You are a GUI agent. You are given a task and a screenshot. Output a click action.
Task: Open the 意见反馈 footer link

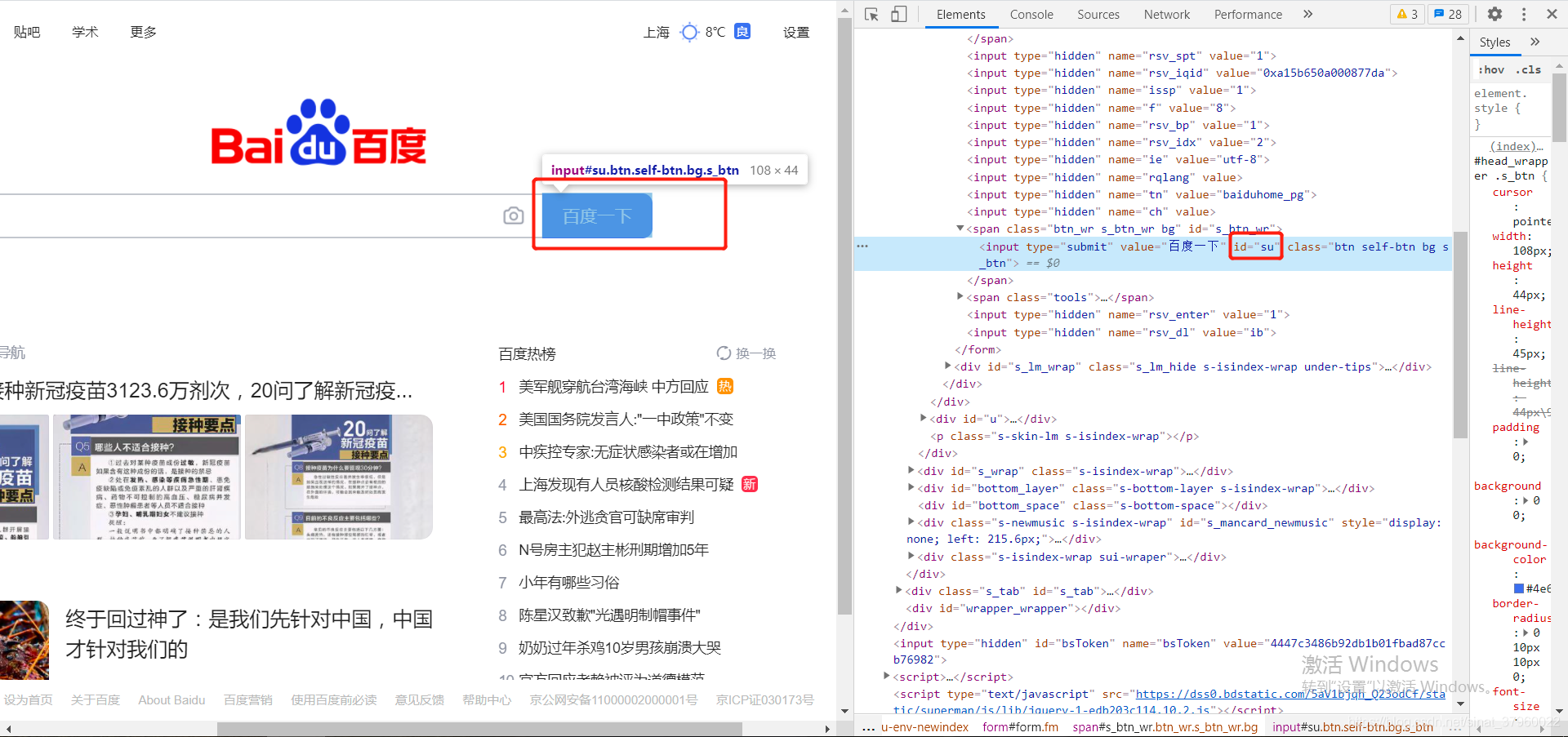coord(419,699)
